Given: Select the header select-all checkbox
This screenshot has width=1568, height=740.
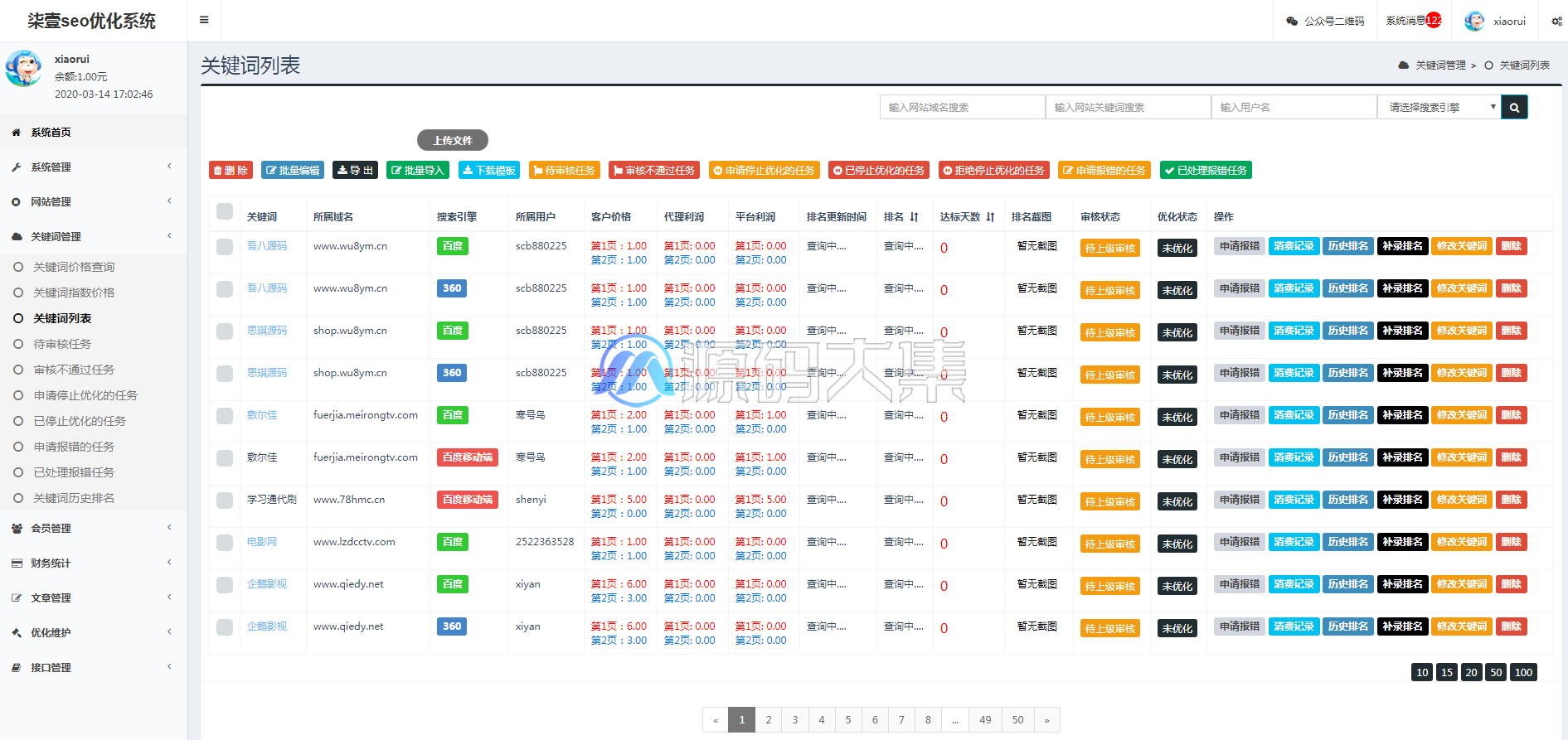Looking at the screenshot, I should pyautogui.click(x=225, y=211).
